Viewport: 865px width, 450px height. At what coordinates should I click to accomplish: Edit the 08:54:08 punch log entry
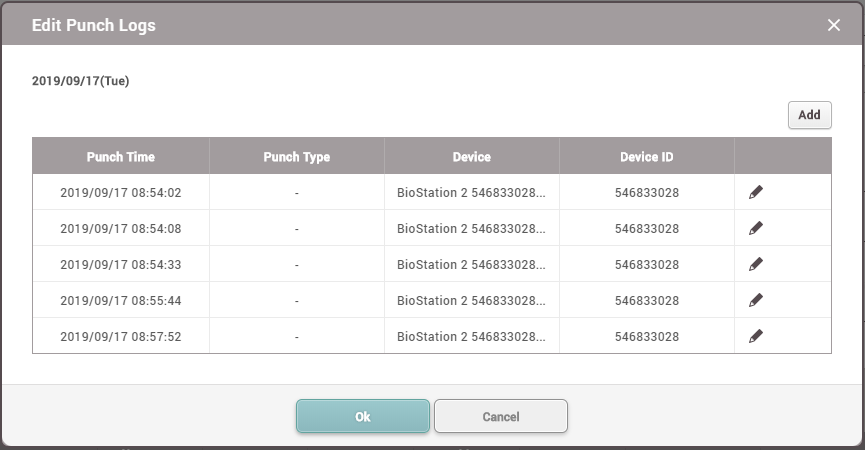tap(756, 228)
